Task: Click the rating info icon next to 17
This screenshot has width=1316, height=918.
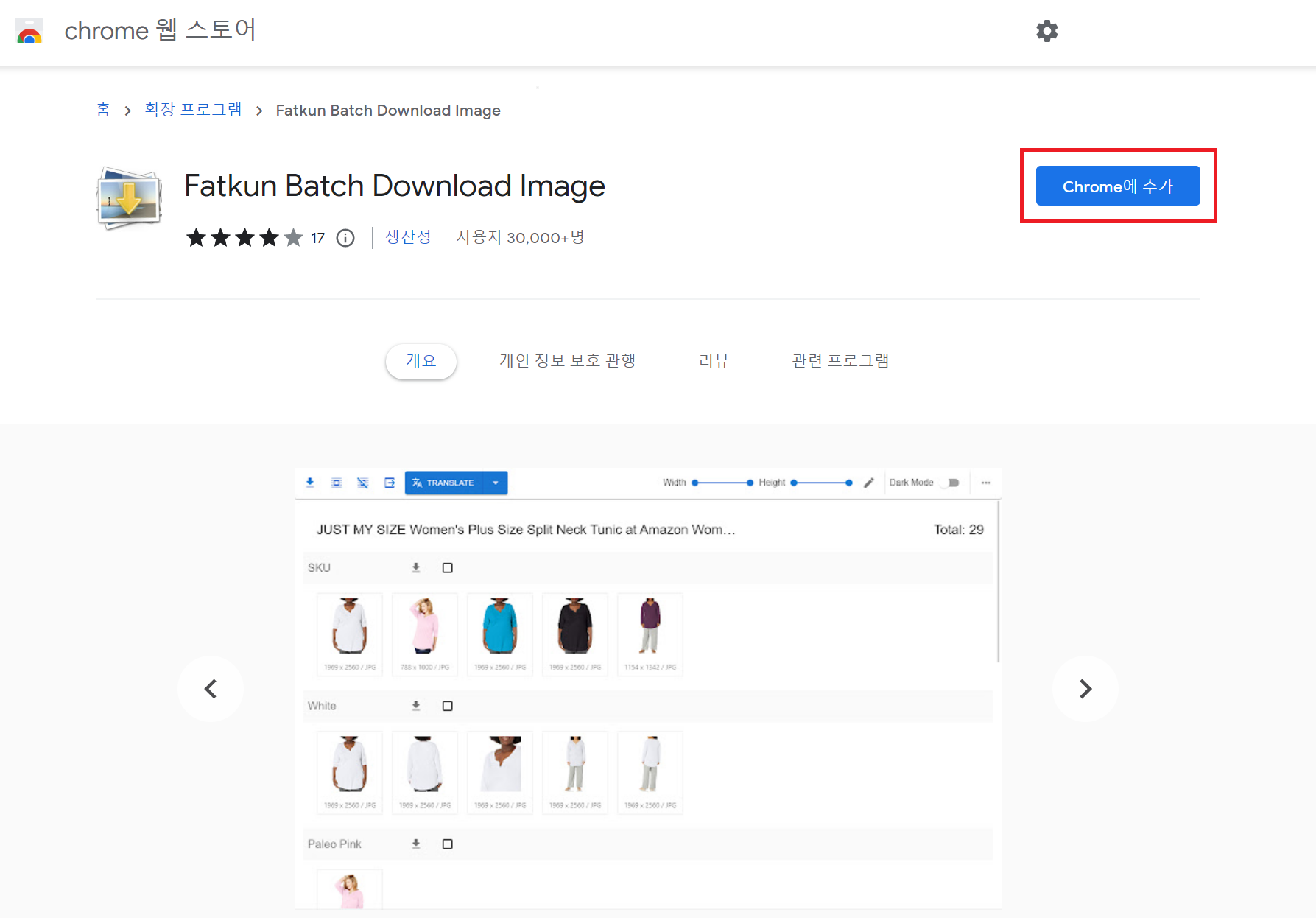Action: pos(345,238)
